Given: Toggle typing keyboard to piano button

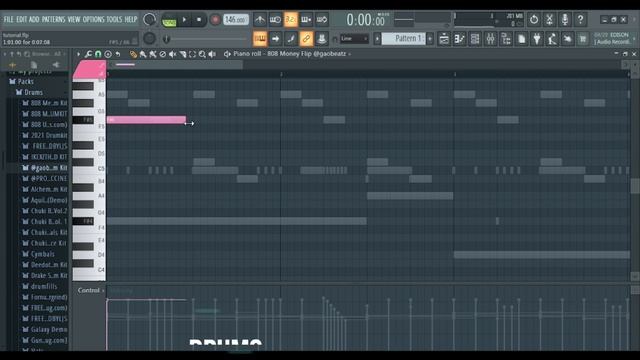Looking at the screenshot, I should (260, 39).
